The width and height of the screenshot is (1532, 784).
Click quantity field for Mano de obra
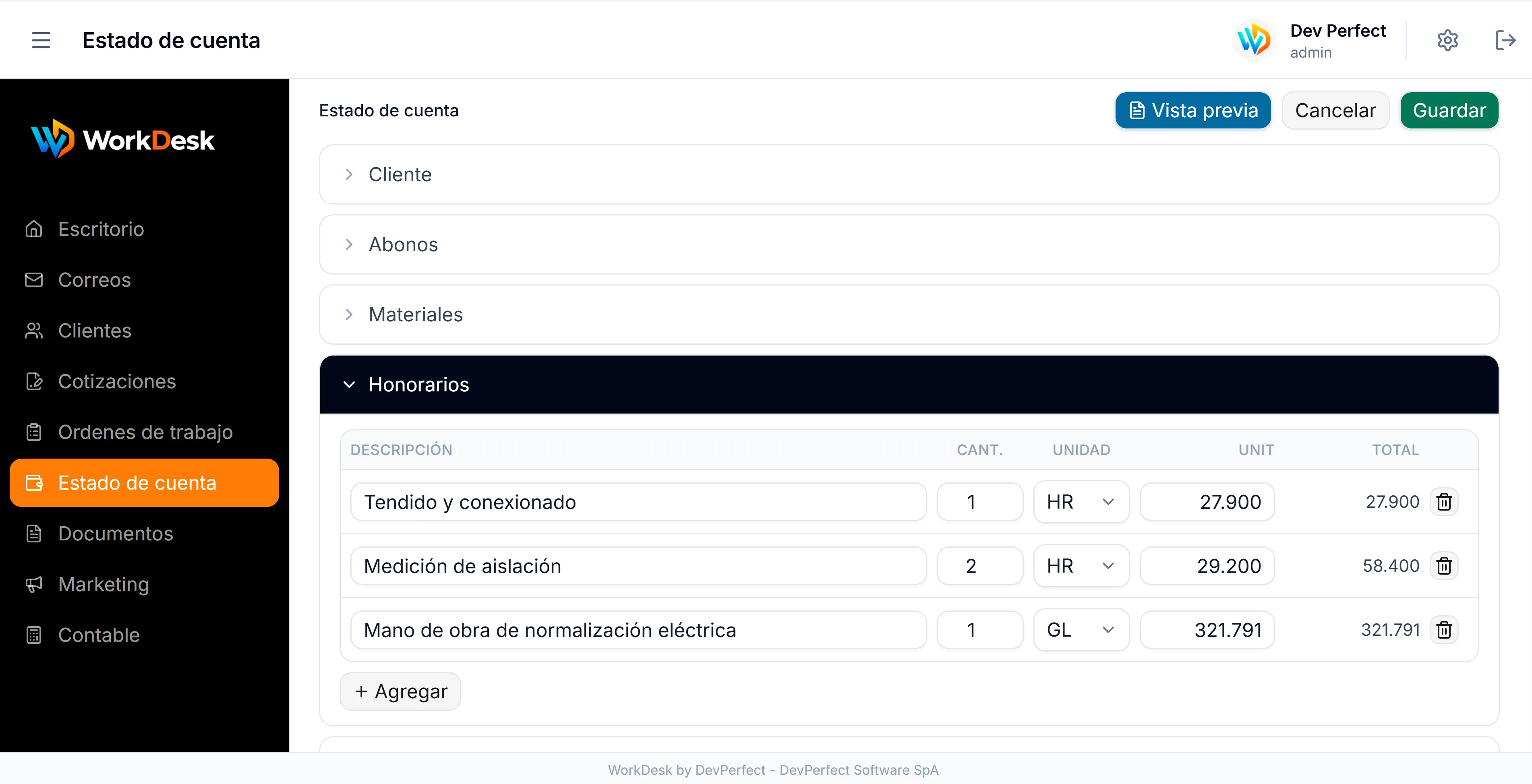click(979, 629)
